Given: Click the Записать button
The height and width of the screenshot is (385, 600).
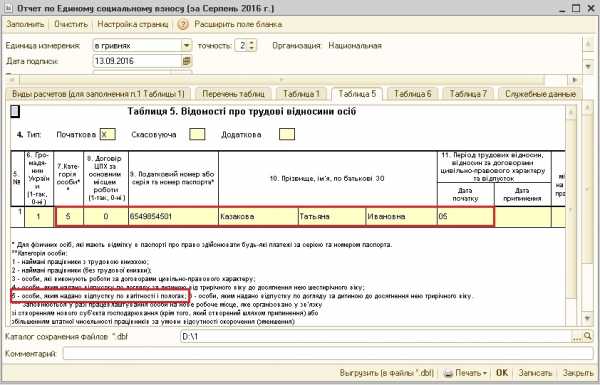Looking at the screenshot, I should coord(535,373).
